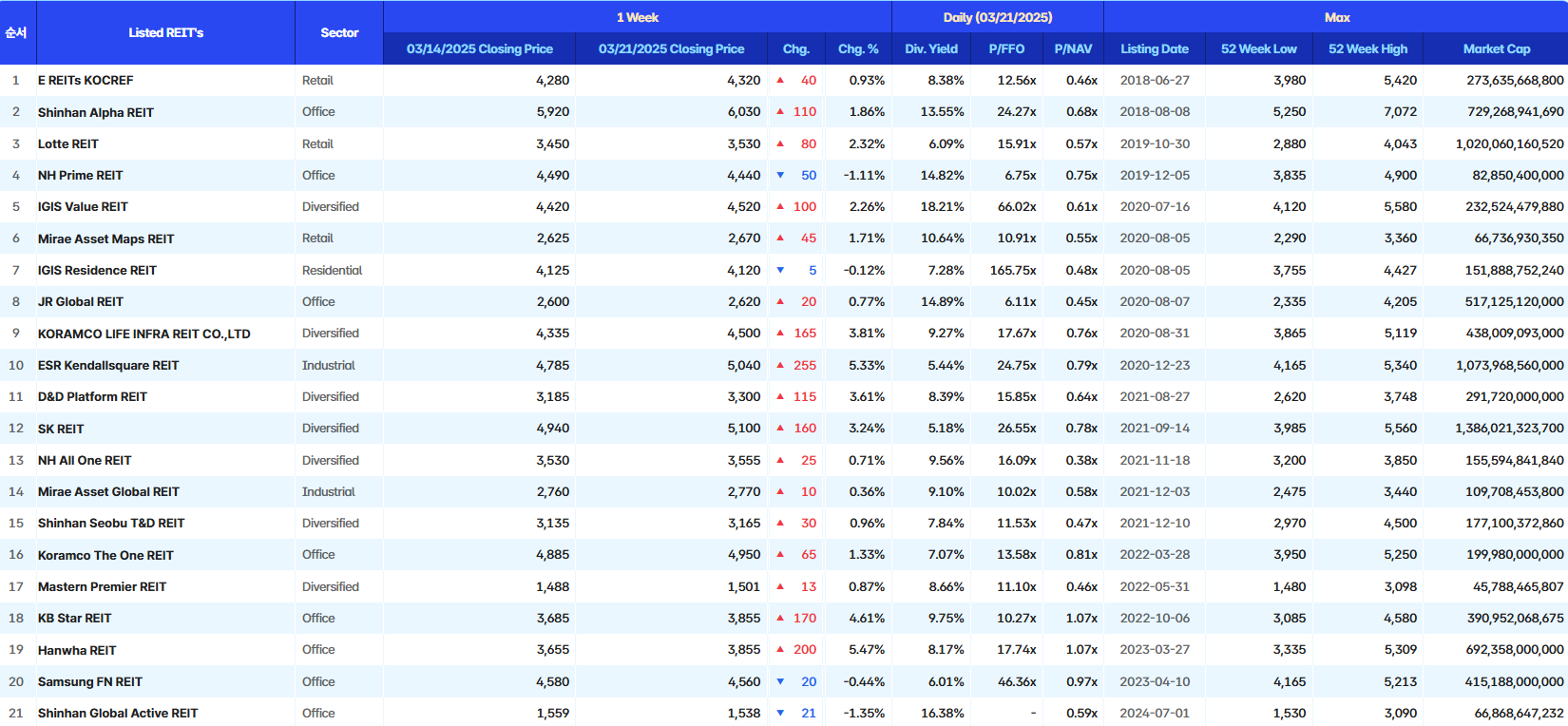
Task: Click the 03/14/2025 Closing Price header
Action: pos(479,48)
